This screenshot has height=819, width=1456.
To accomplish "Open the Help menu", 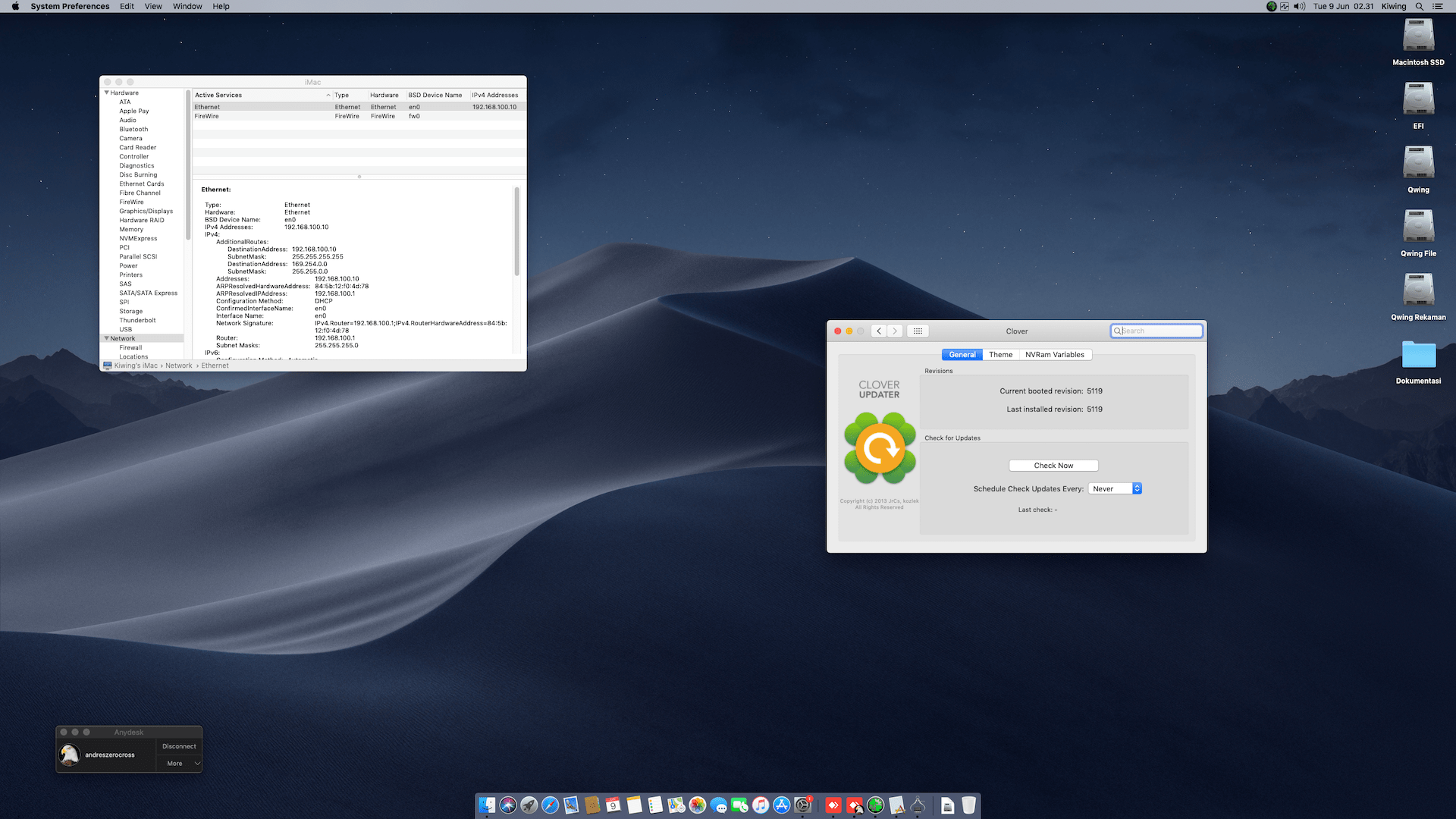I will [221, 6].
